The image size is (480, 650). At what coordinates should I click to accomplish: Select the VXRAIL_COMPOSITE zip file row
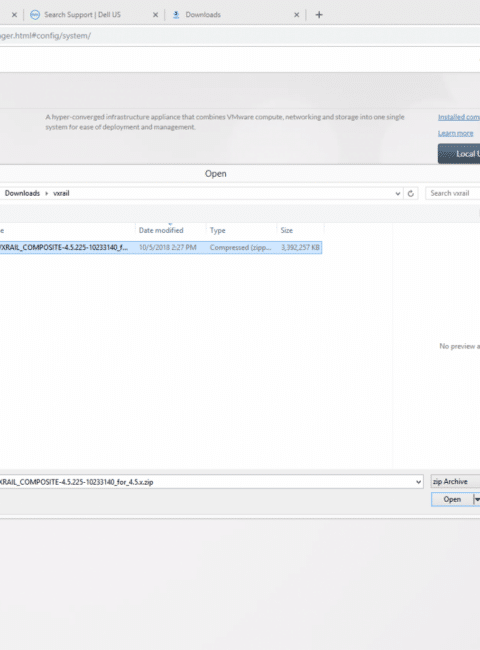(161, 247)
